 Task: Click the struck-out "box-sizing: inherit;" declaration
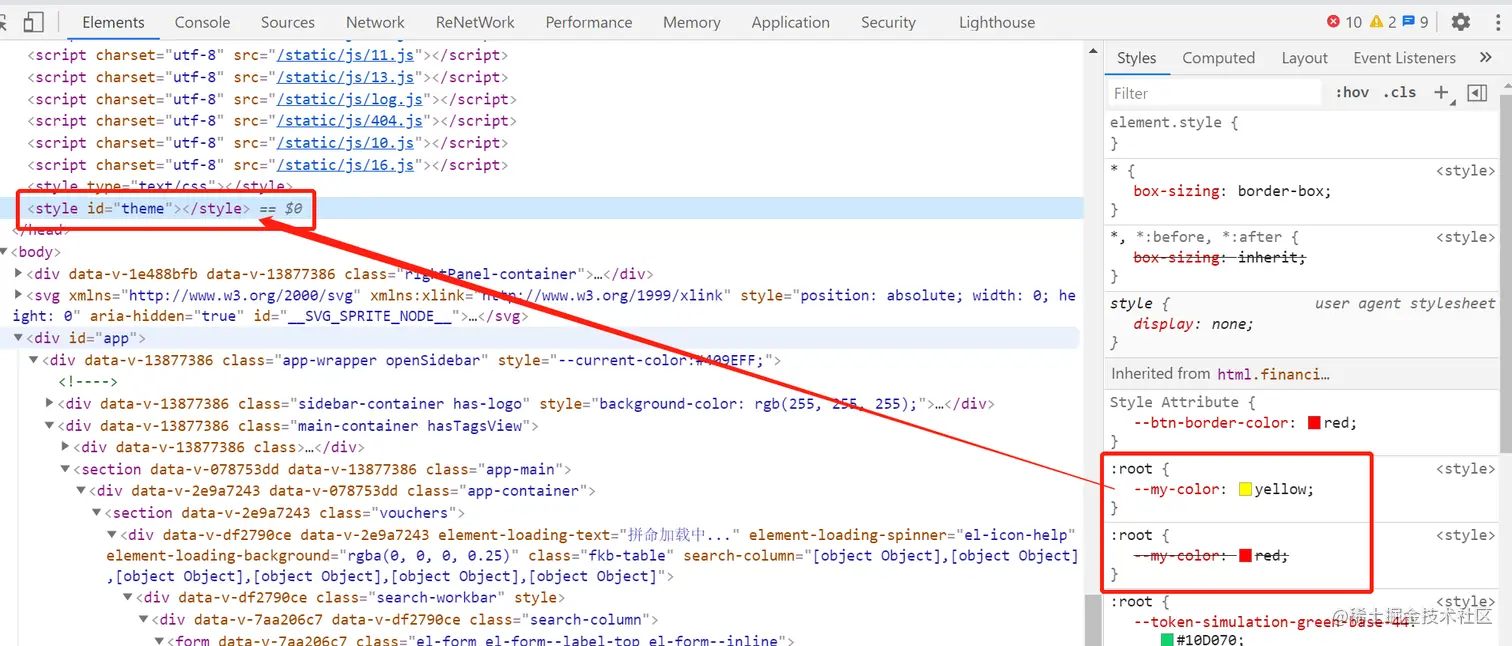click(x=1219, y=257)
